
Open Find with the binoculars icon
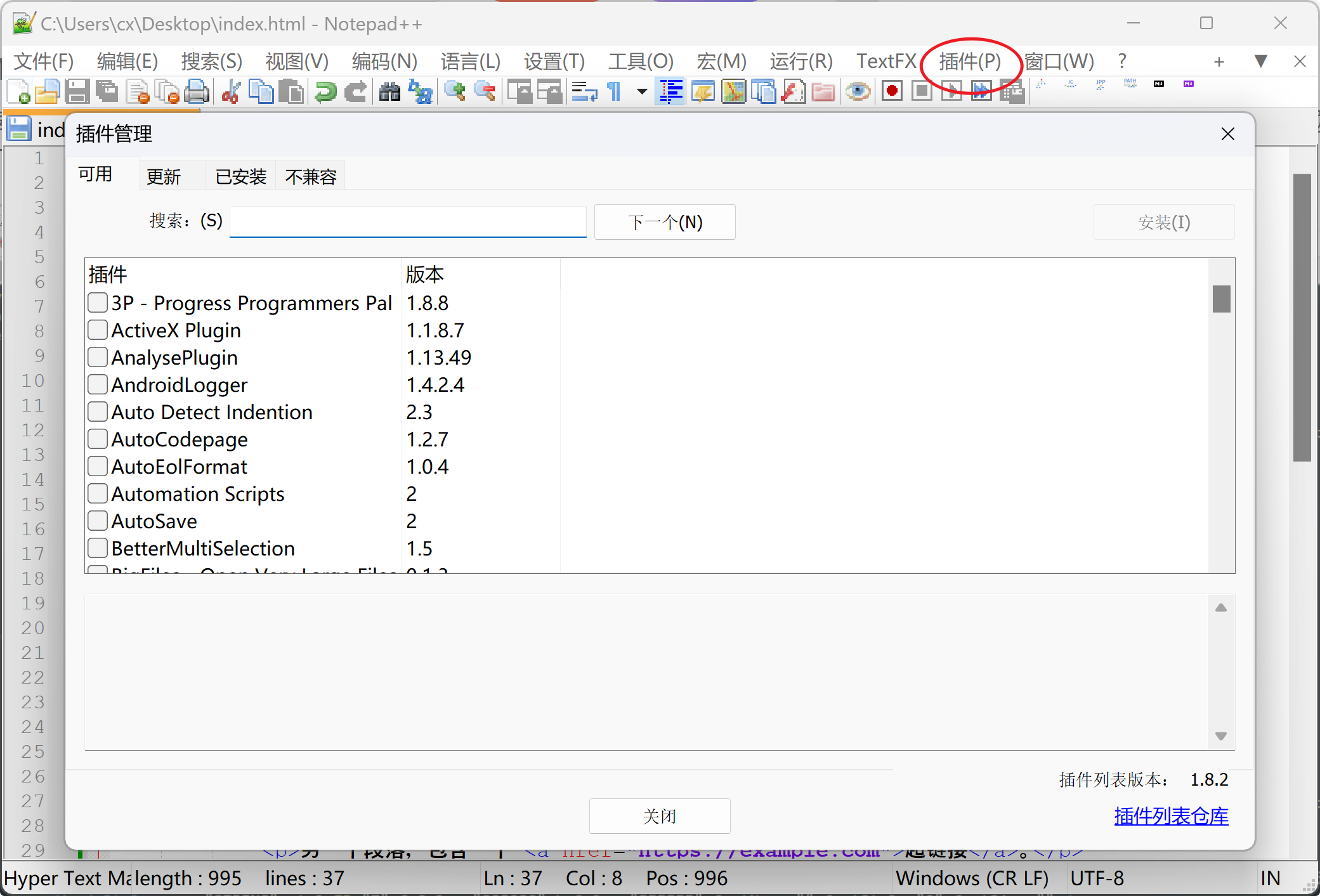coord(389,92)
